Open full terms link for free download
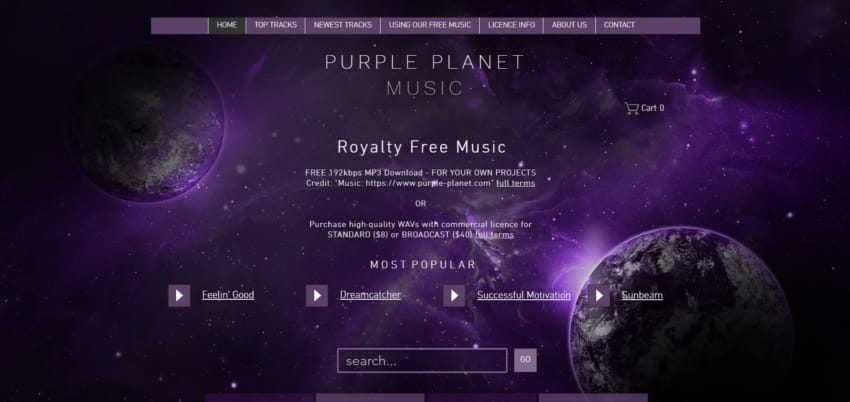This screenshot has height=402, width=850. 516,183
